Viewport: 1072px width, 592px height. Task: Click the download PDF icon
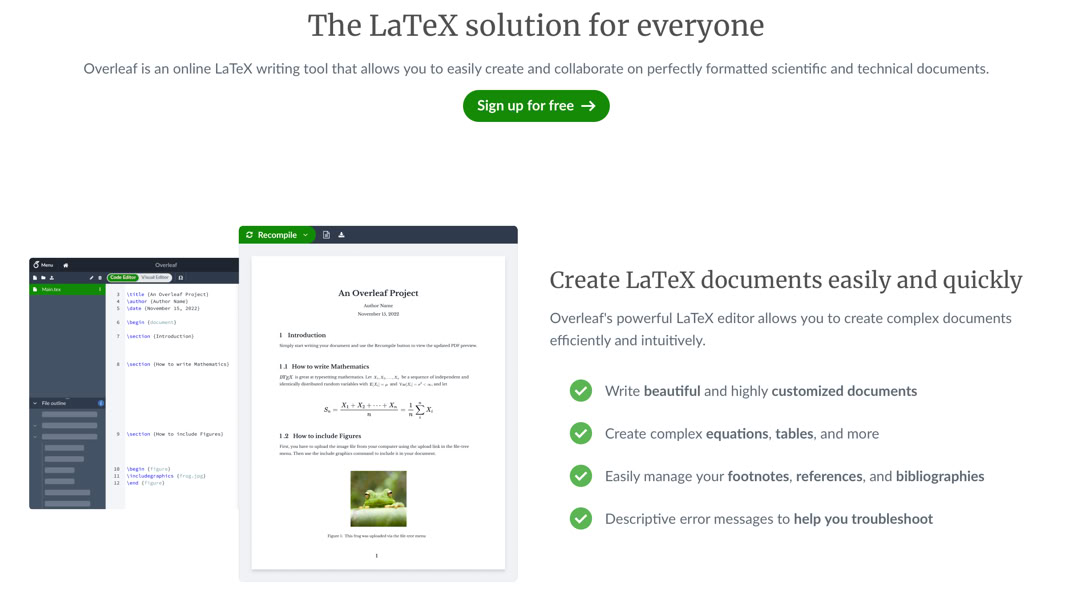pyautogui.click(x=341, y=235)
